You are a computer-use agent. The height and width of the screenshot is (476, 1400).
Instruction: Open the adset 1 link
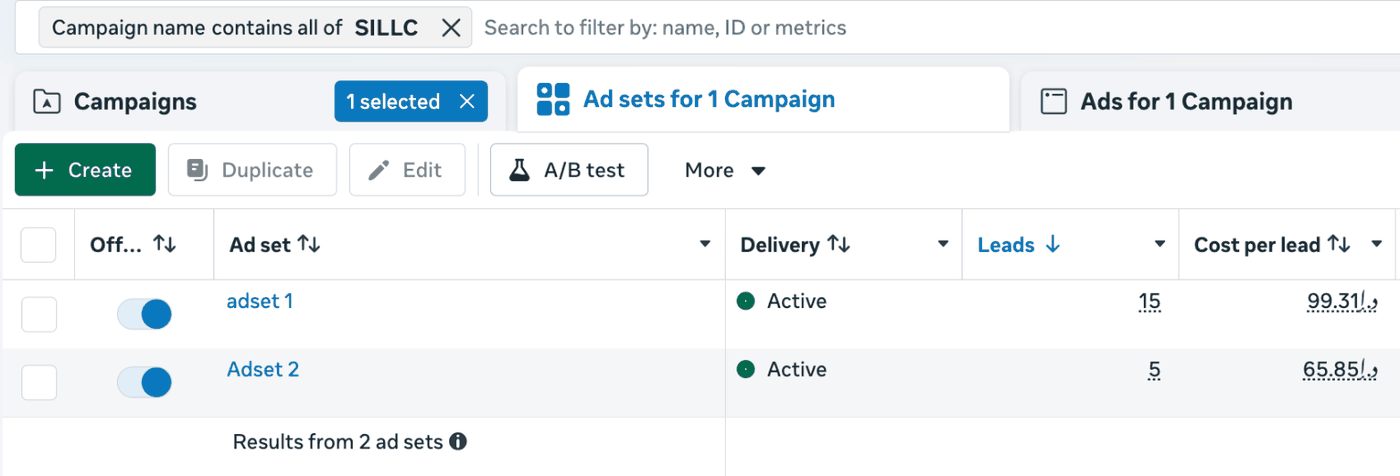260,301
